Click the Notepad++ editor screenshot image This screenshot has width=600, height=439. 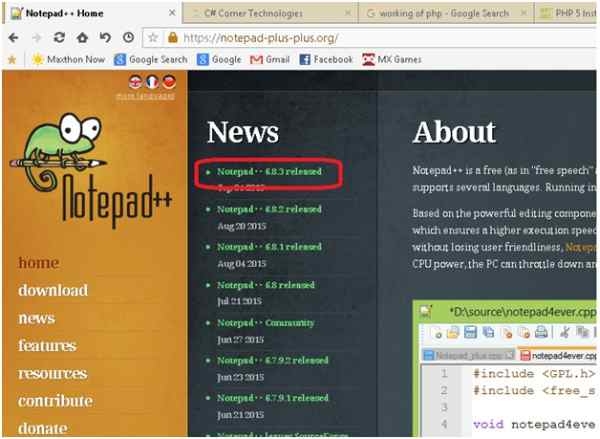[505, 369]
